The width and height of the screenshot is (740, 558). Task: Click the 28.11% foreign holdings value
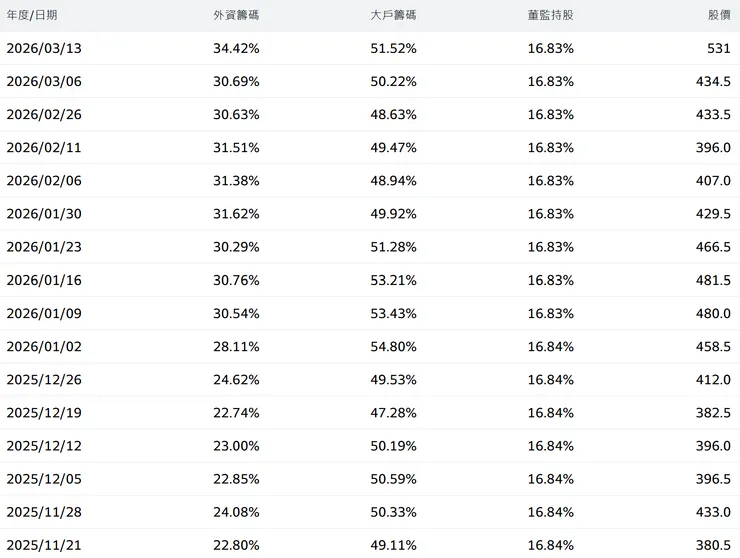[x=236, y=347]
